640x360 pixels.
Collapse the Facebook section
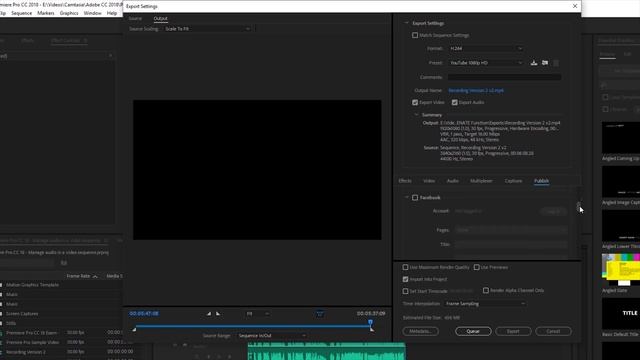(x=407, y=198)
